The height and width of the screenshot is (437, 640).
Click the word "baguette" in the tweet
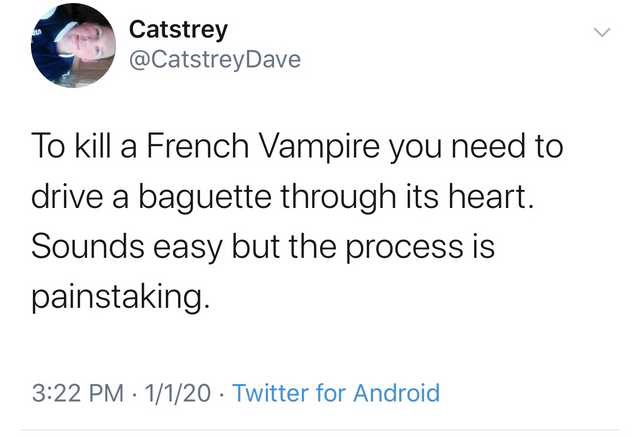(x=204, y=197)
